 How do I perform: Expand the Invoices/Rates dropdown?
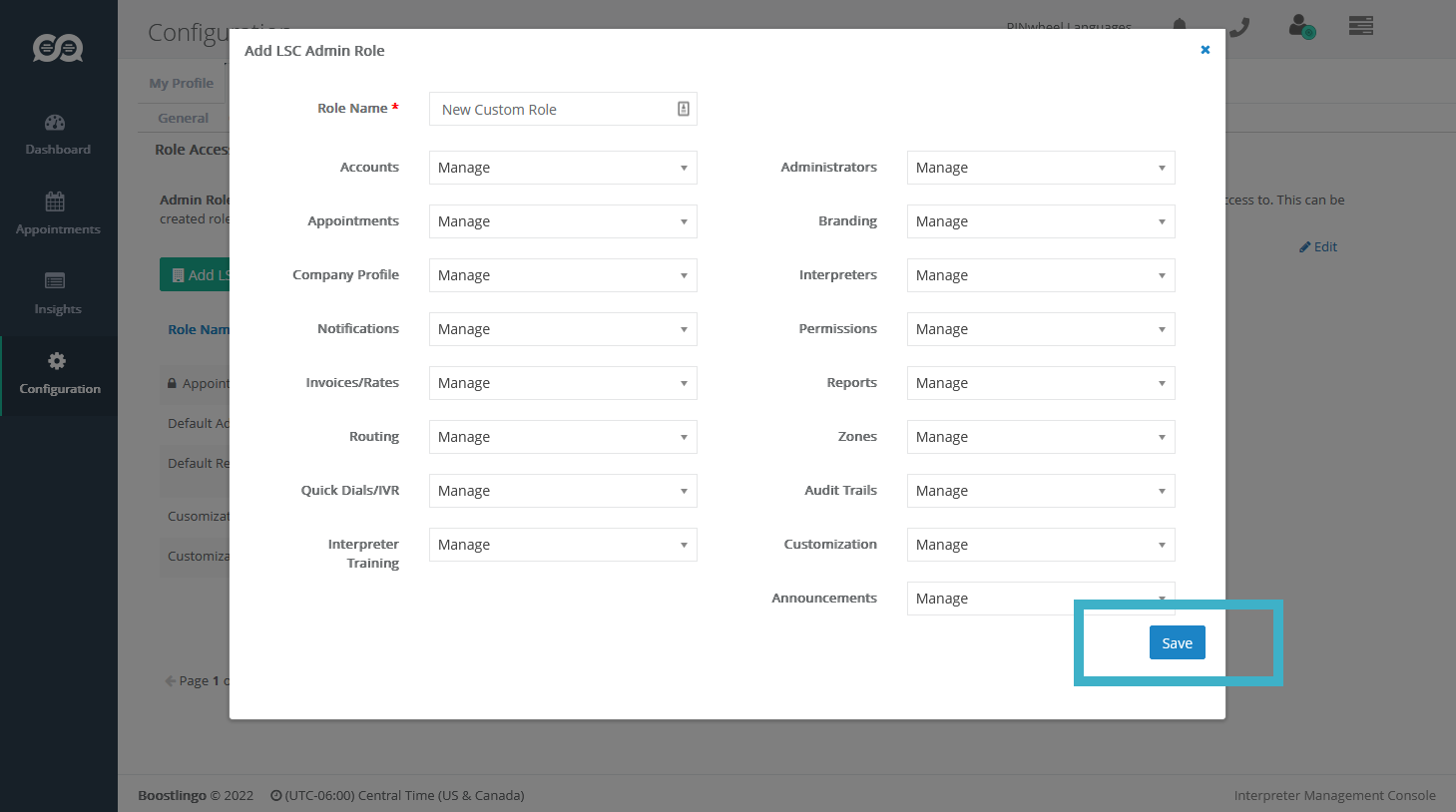pyautogui.click(x=563, y=383)
